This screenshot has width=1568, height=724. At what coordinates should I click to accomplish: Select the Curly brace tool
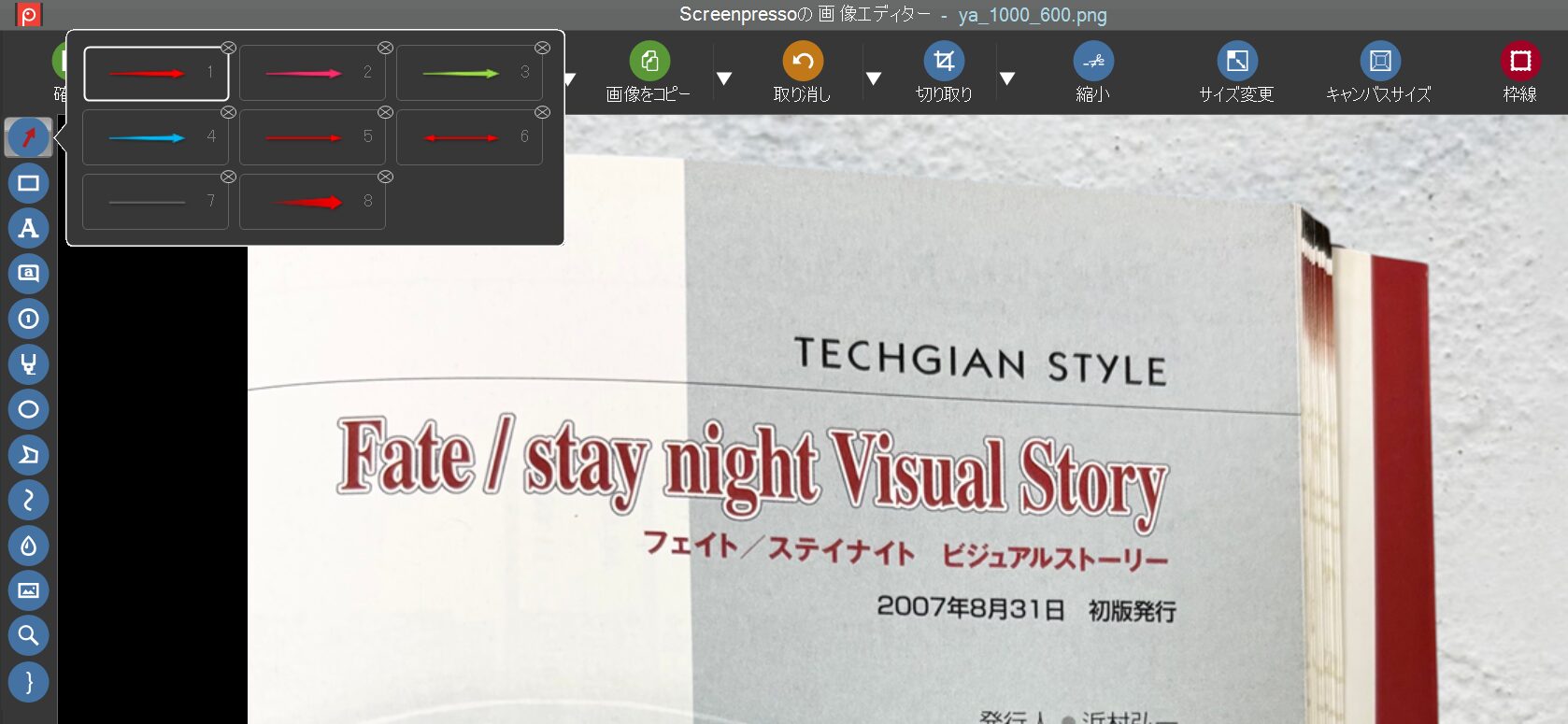click(29, 682)
